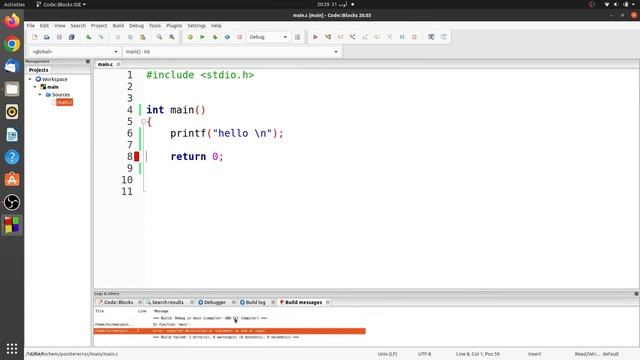Open the View menu
640x360 pixels.
pos(60,26)
